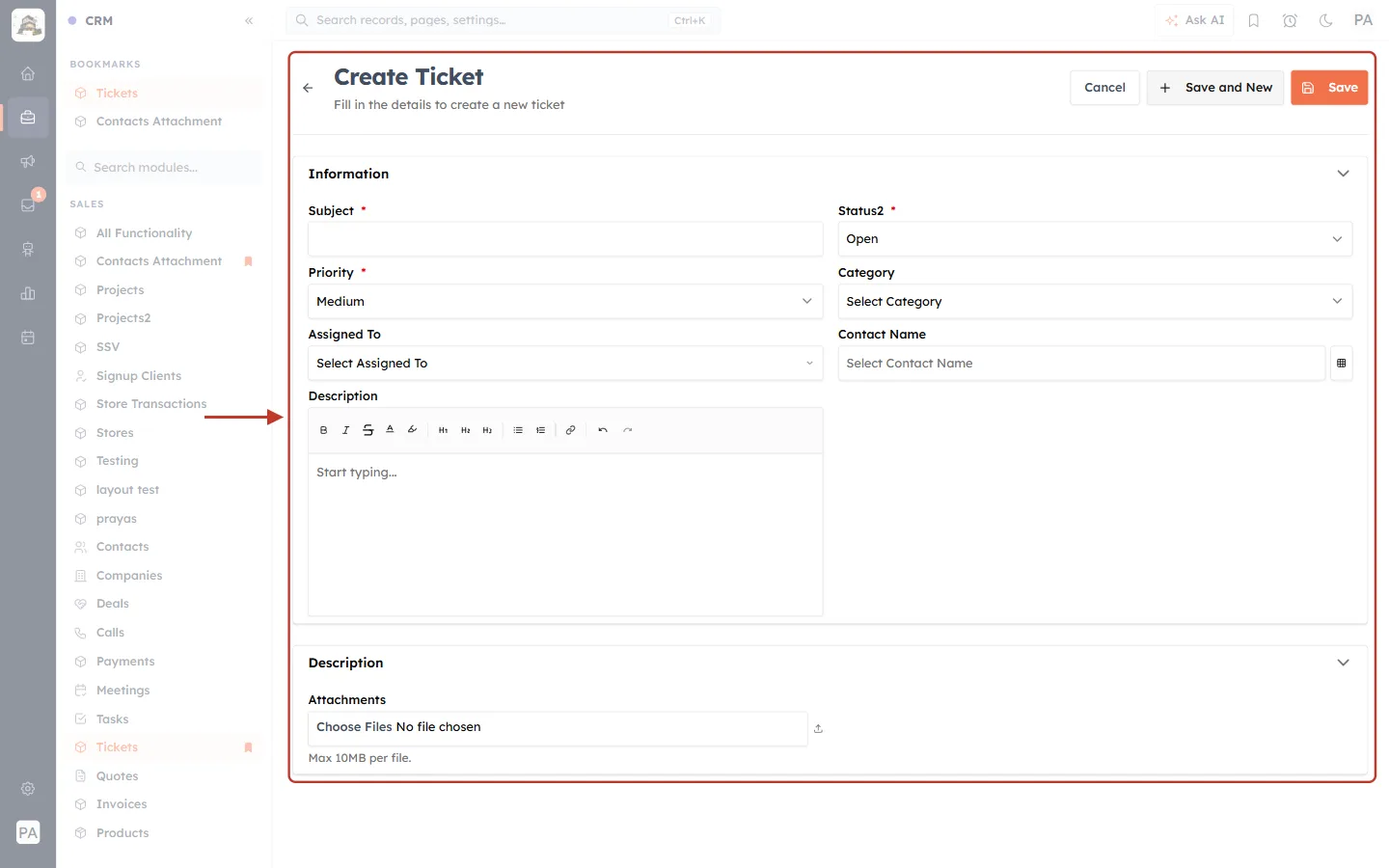1389x868 pixels.
Task: Redo the last editor change
Action: click(x=627, y=430)
